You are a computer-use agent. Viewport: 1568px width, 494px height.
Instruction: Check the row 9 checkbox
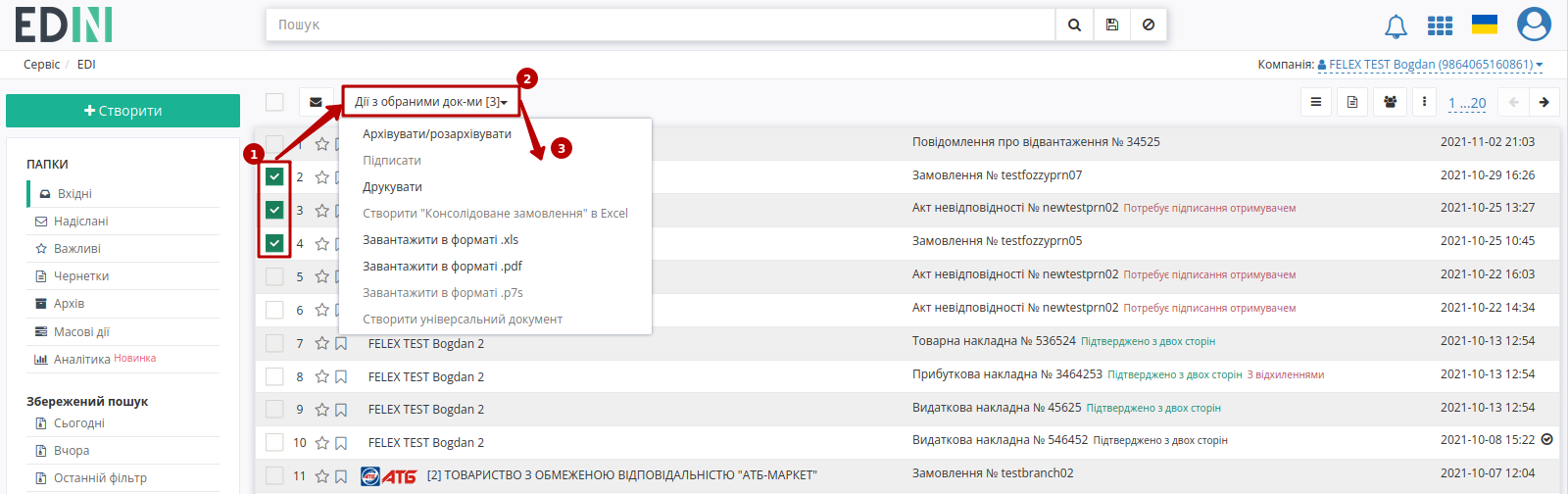click(274, 410)
